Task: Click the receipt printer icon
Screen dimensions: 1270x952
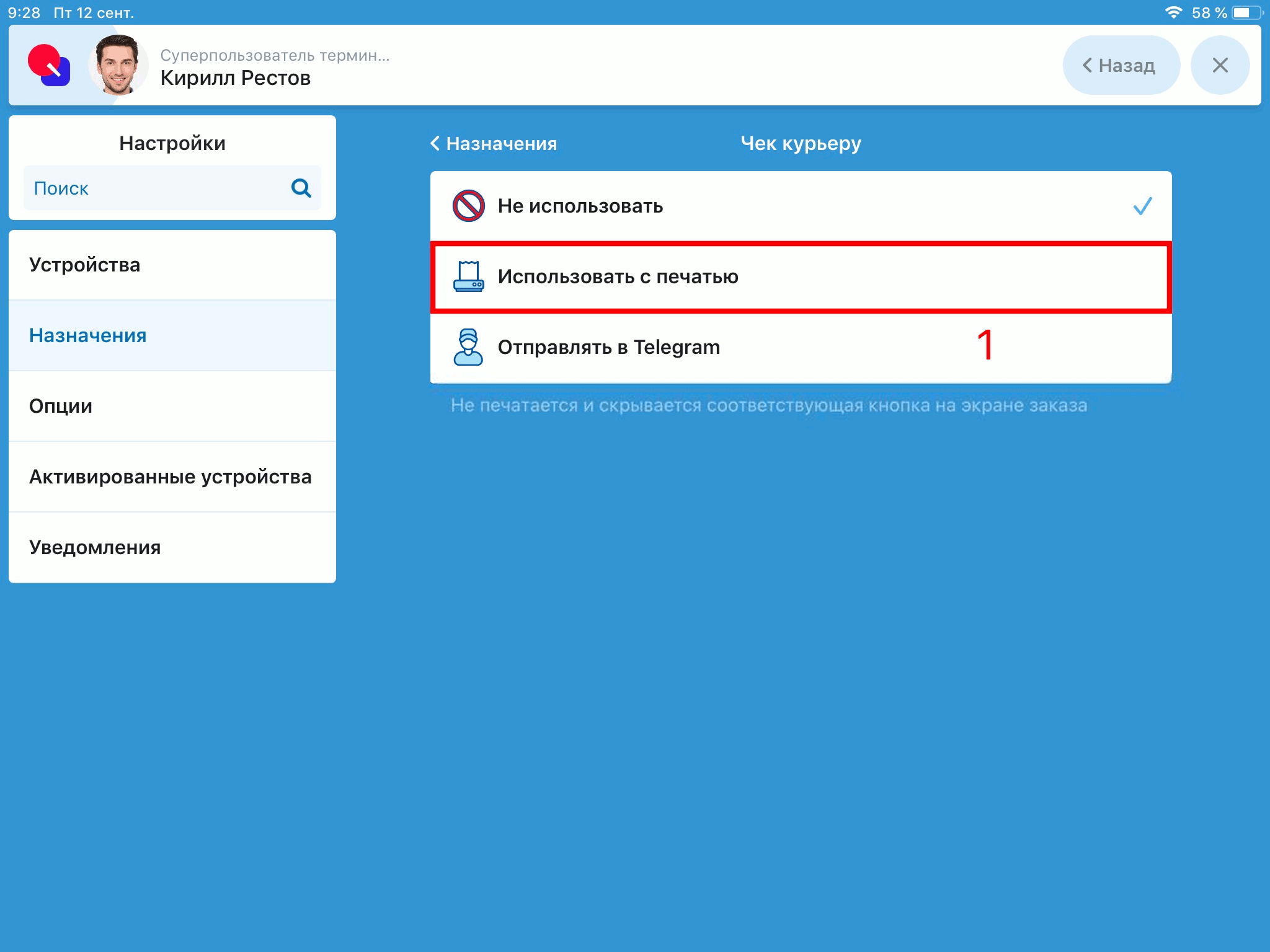Action: coord(468,276)
